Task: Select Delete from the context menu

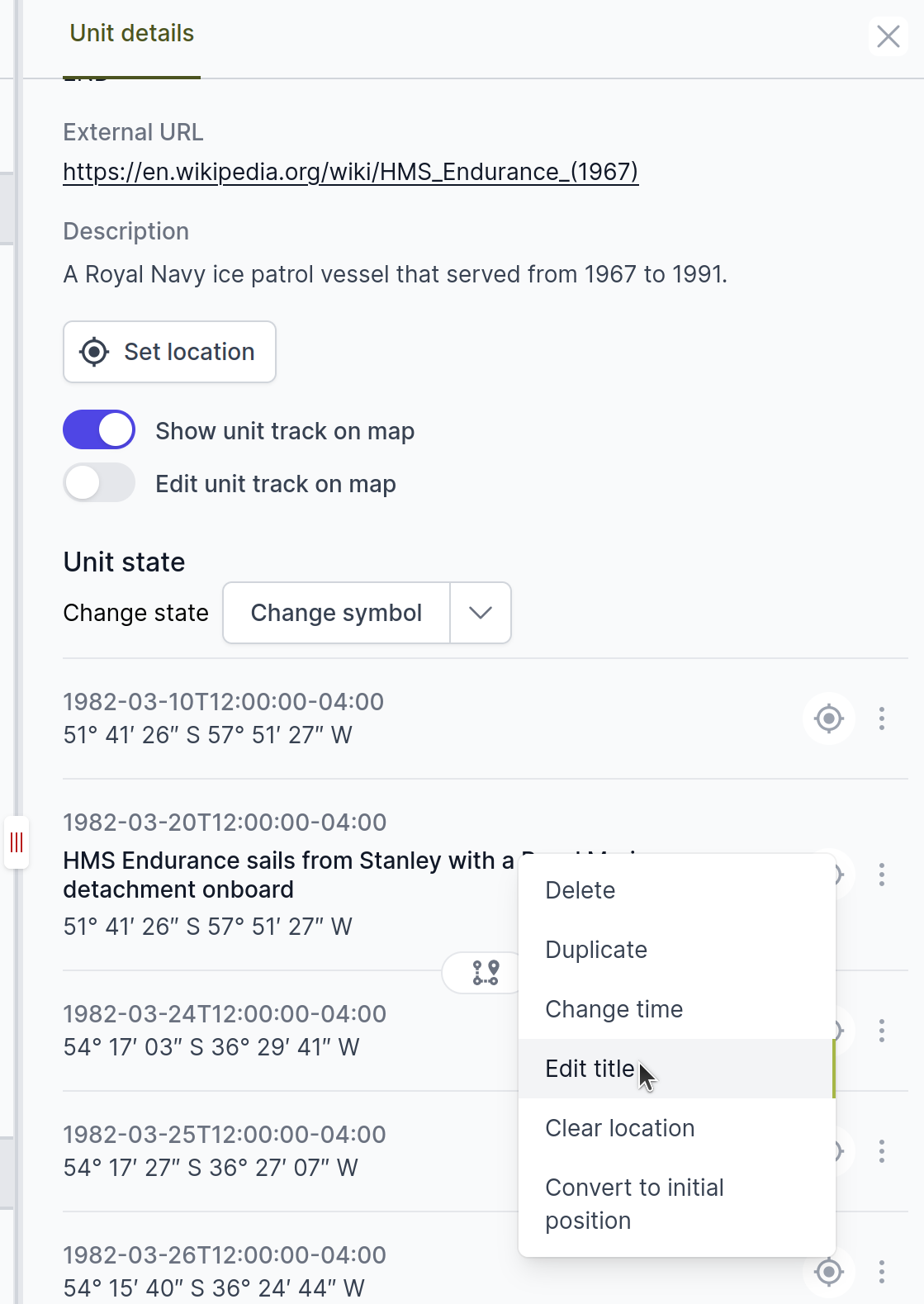Action: (580, 890)
